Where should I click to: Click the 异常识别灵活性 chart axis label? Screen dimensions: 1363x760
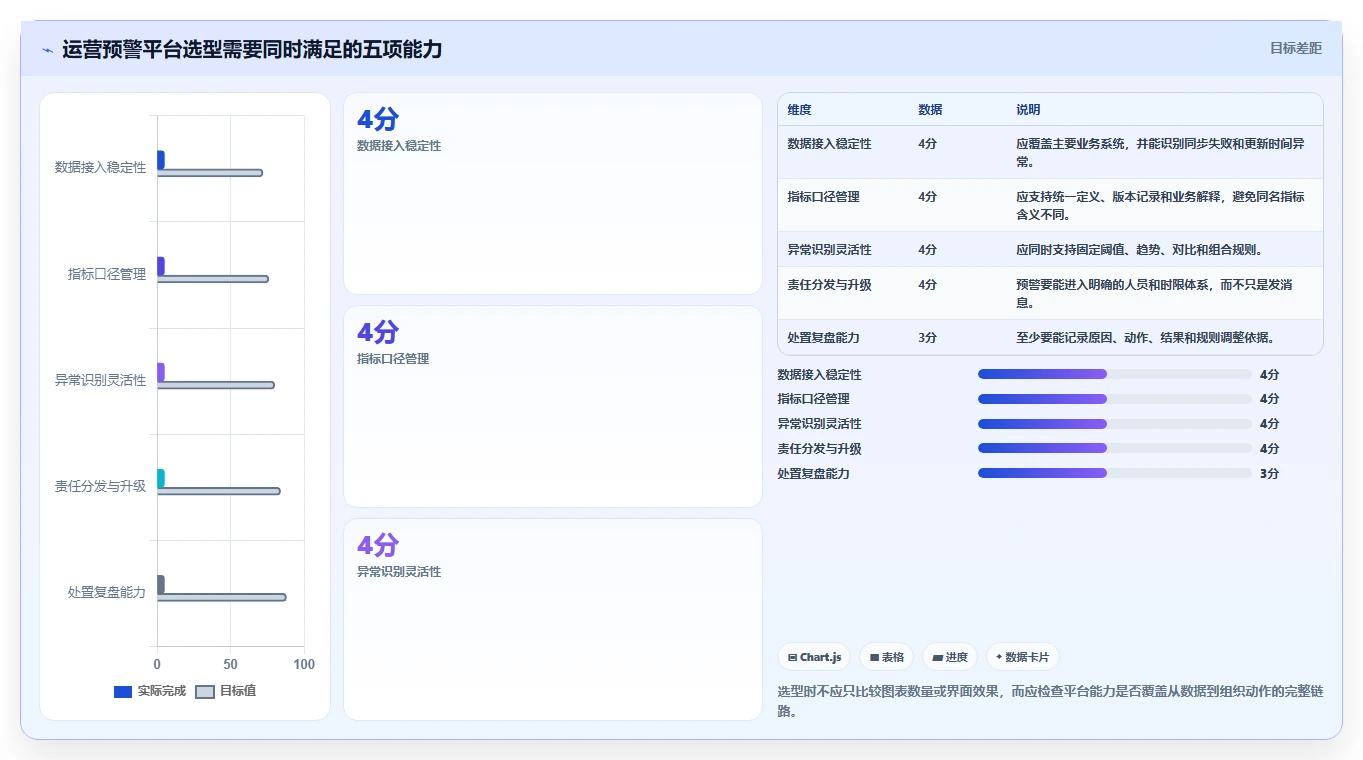pyautogui.click(x=100, y=380)
